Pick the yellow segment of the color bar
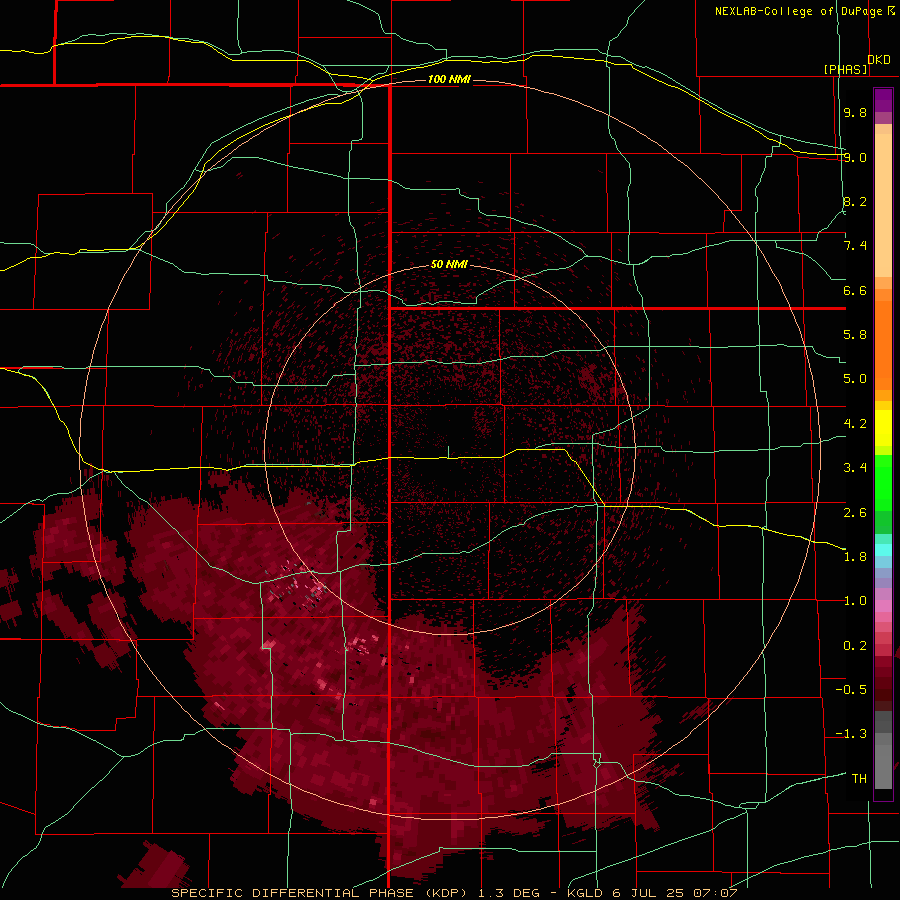900x900 pixels. (x=883, y=428)
